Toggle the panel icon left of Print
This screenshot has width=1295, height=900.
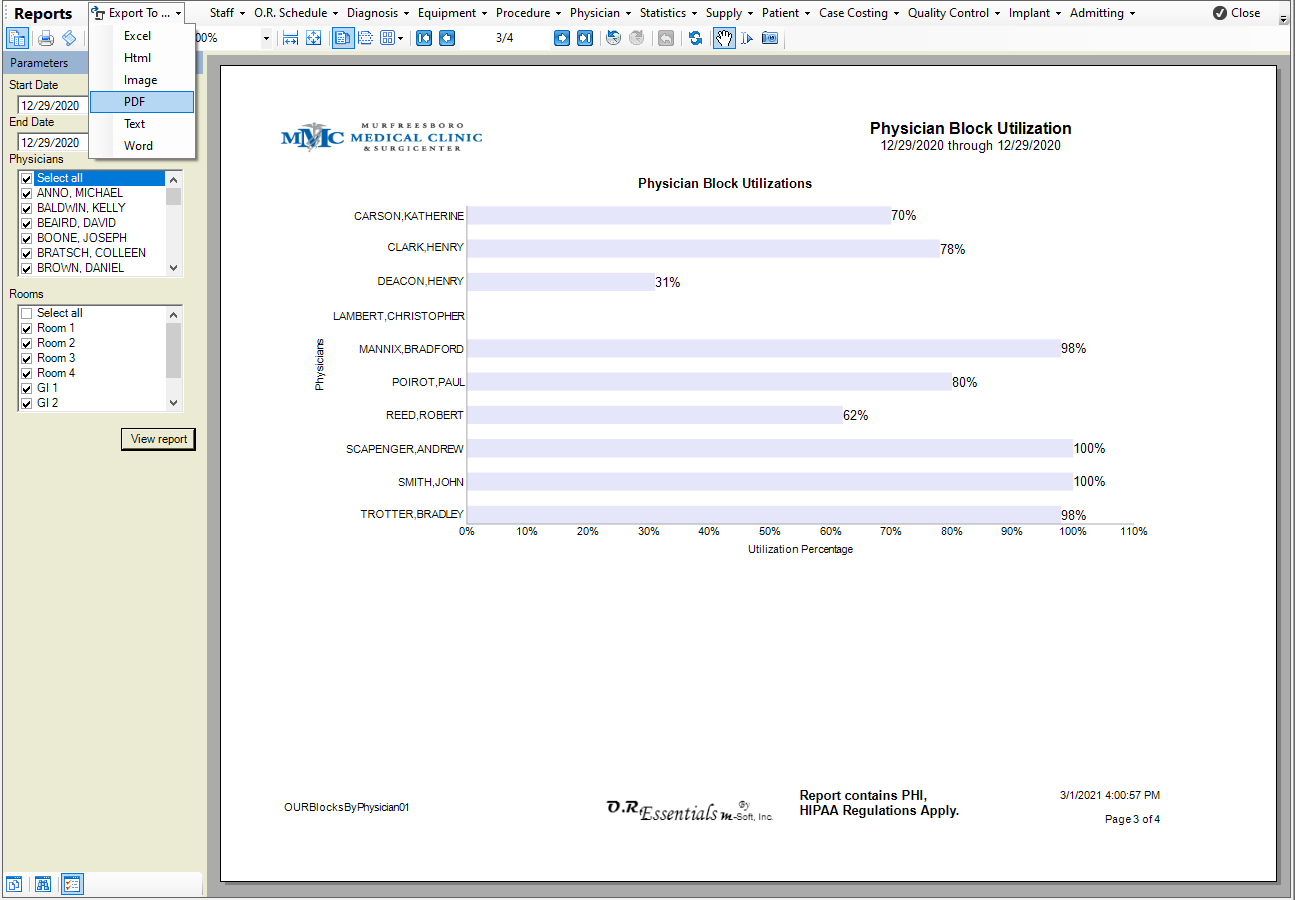pos(18,38)
